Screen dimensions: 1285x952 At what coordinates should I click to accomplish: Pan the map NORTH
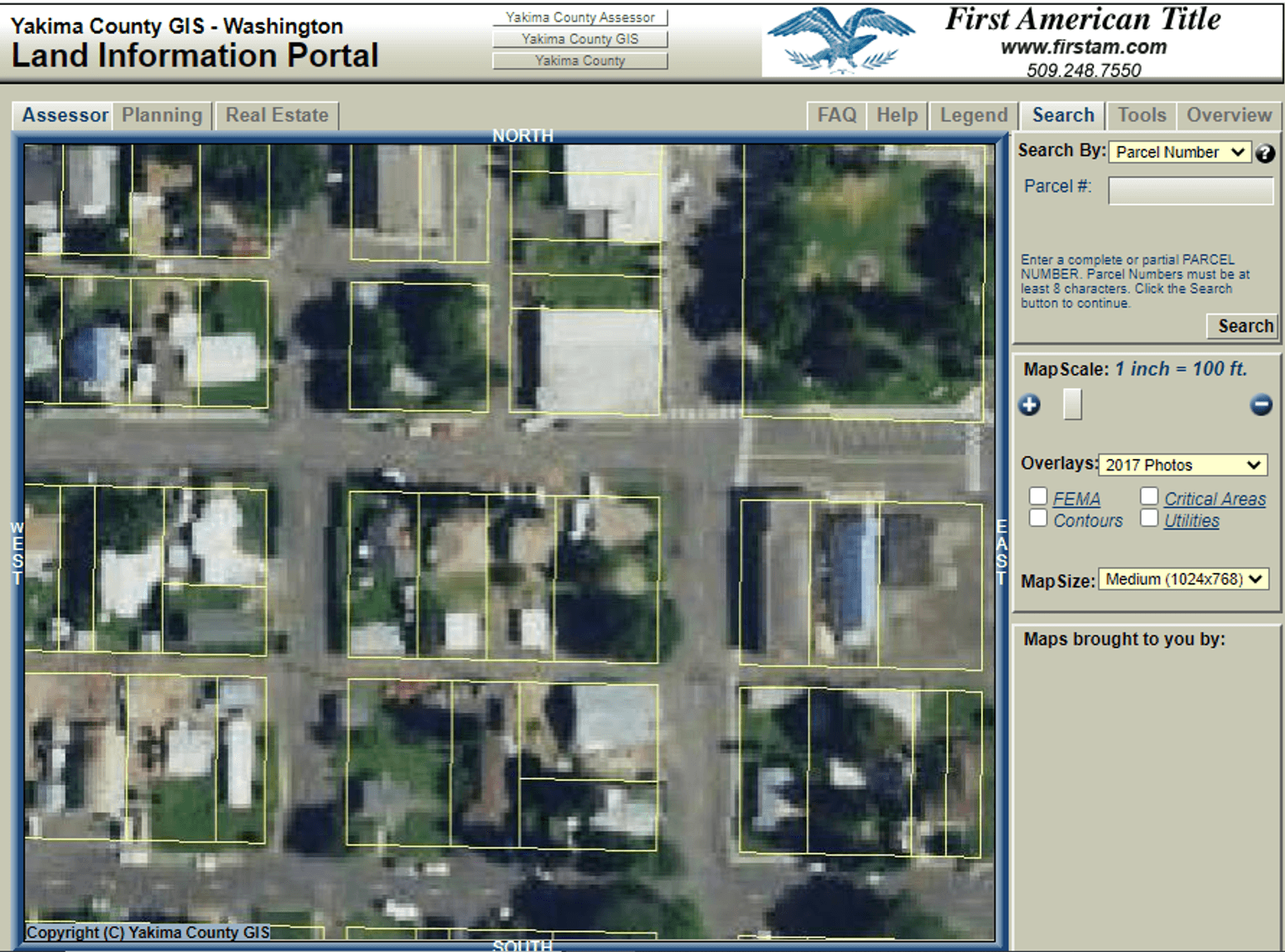pos(522,135)
